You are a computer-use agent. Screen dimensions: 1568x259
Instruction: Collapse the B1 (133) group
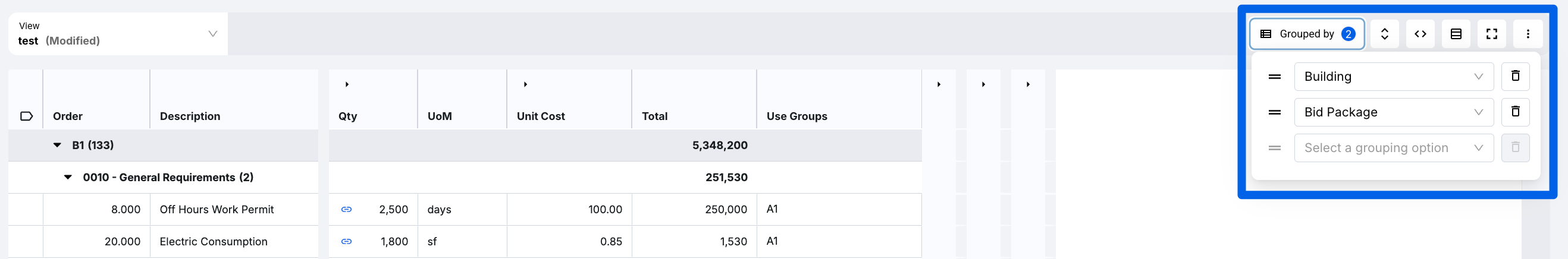point(57,146)
